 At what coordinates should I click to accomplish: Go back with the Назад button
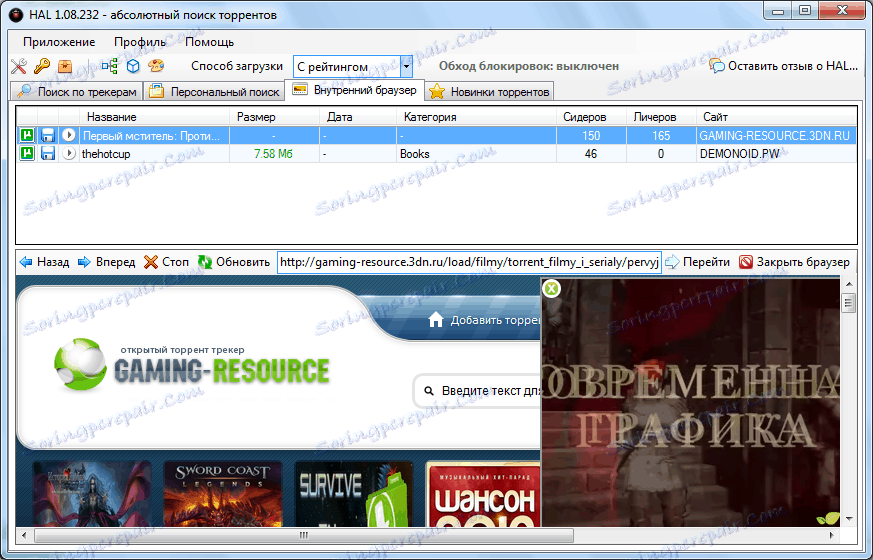pos(45,262)
